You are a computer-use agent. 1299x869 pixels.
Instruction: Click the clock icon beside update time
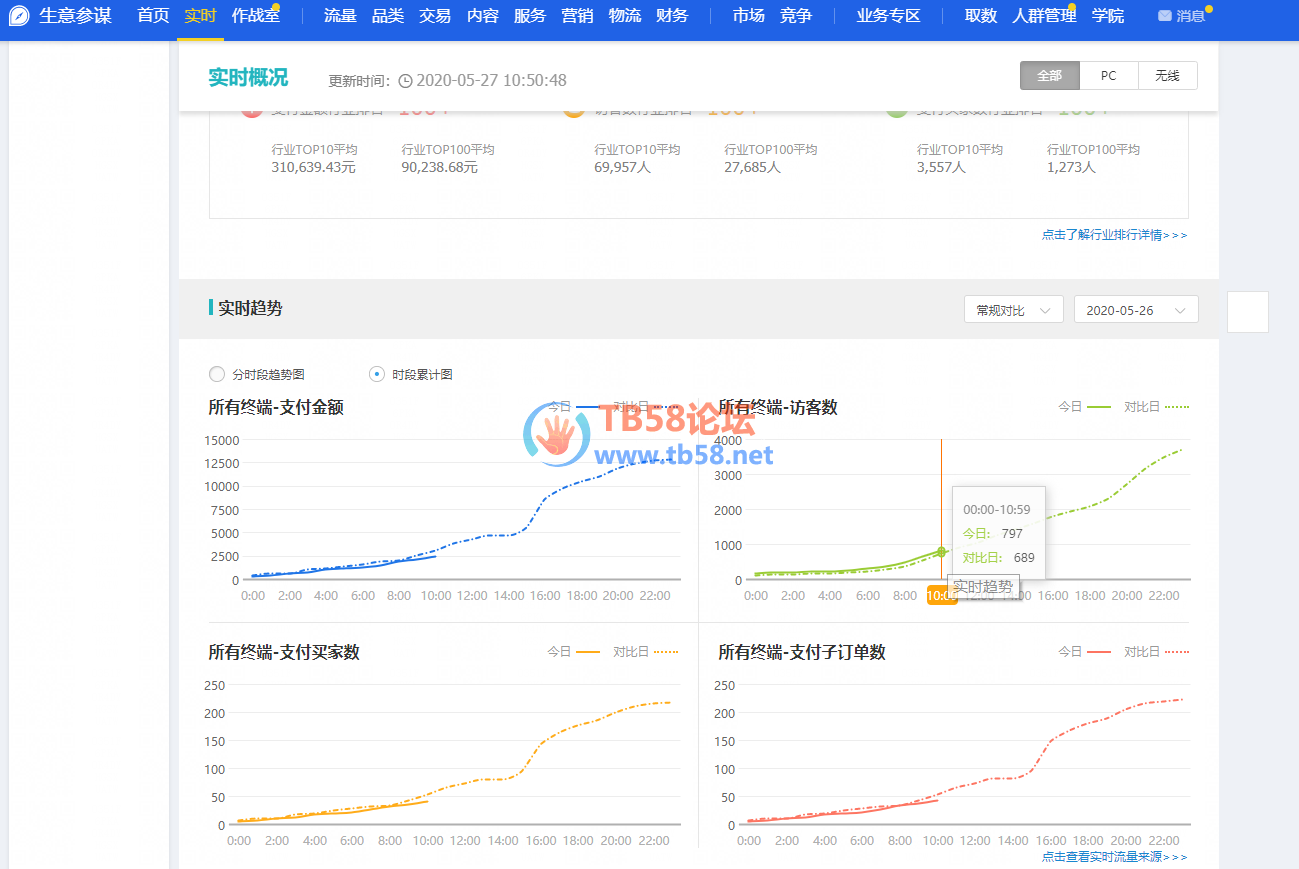click(x=405, y=81)
